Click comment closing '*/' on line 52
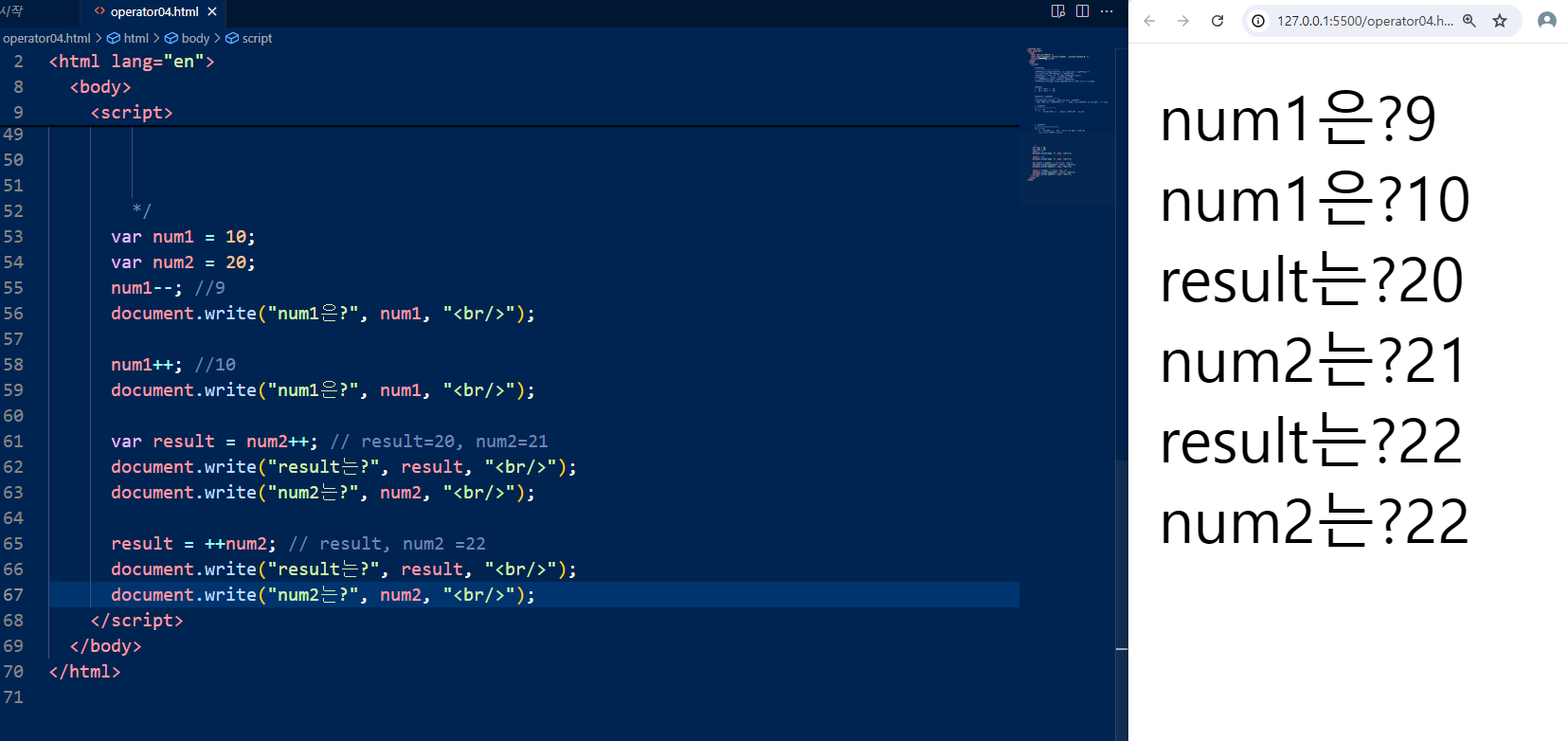The width and height of the screenshot is (1568, 741). pyautogui.click(x=142, y=211)
